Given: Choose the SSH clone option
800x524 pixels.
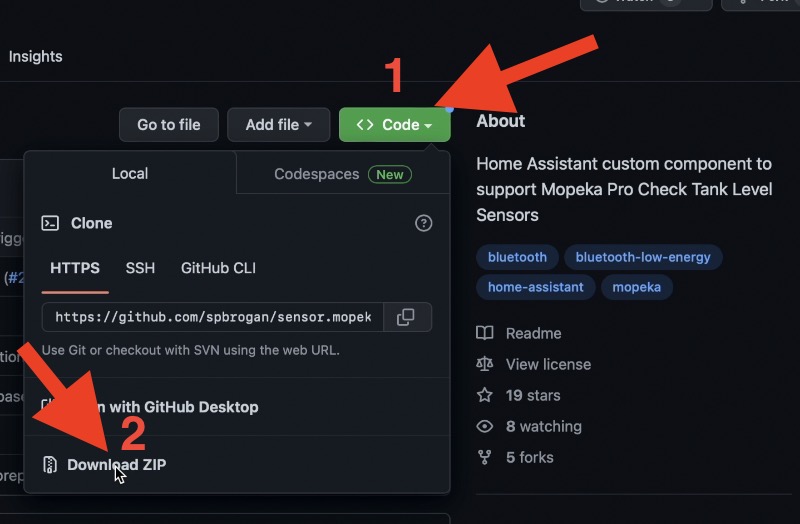Looking at the screenshot, I should pyautogui.click(x=140, y=268).
